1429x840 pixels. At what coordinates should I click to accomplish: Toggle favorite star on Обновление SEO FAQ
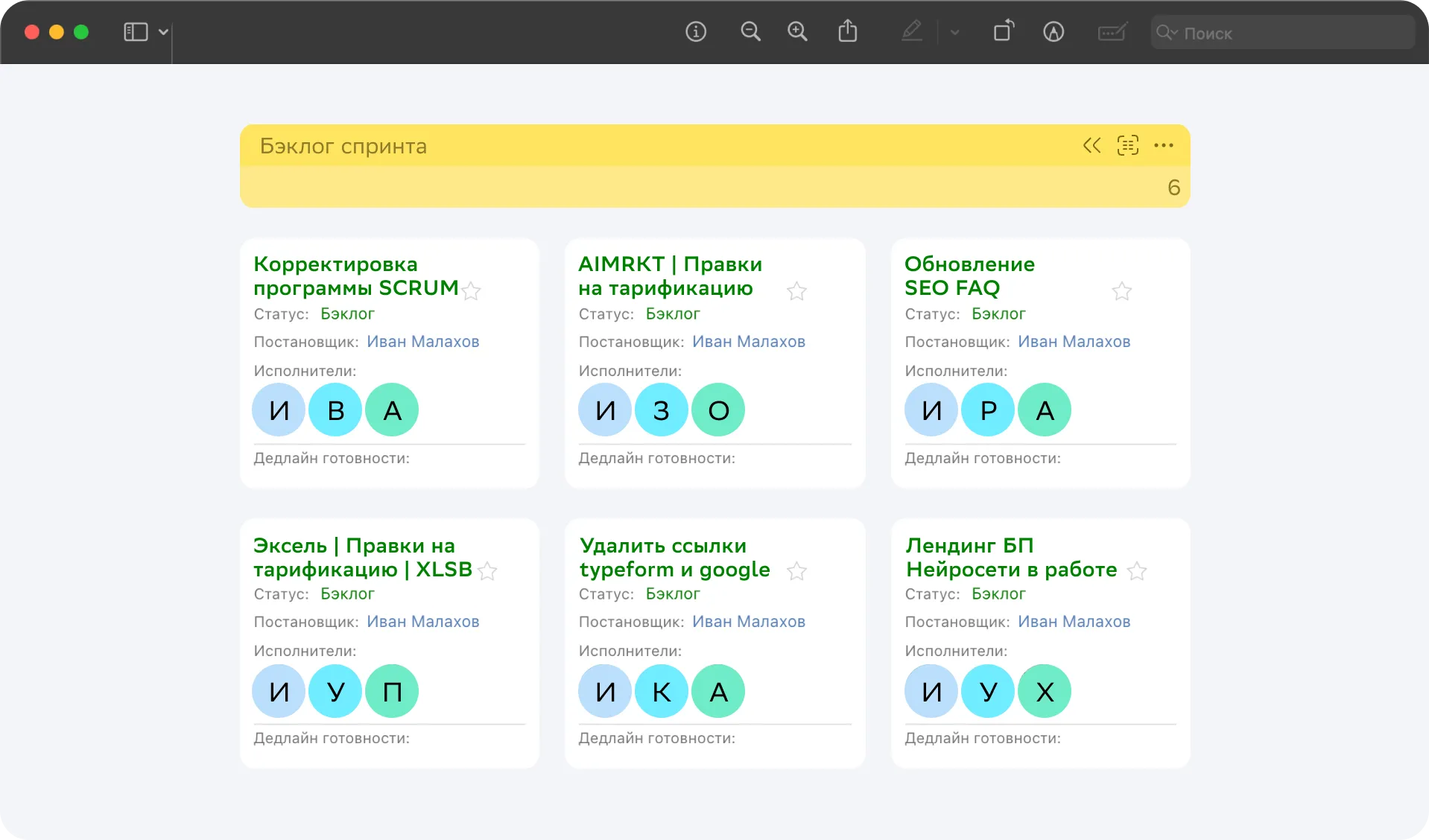[1121, 291]
